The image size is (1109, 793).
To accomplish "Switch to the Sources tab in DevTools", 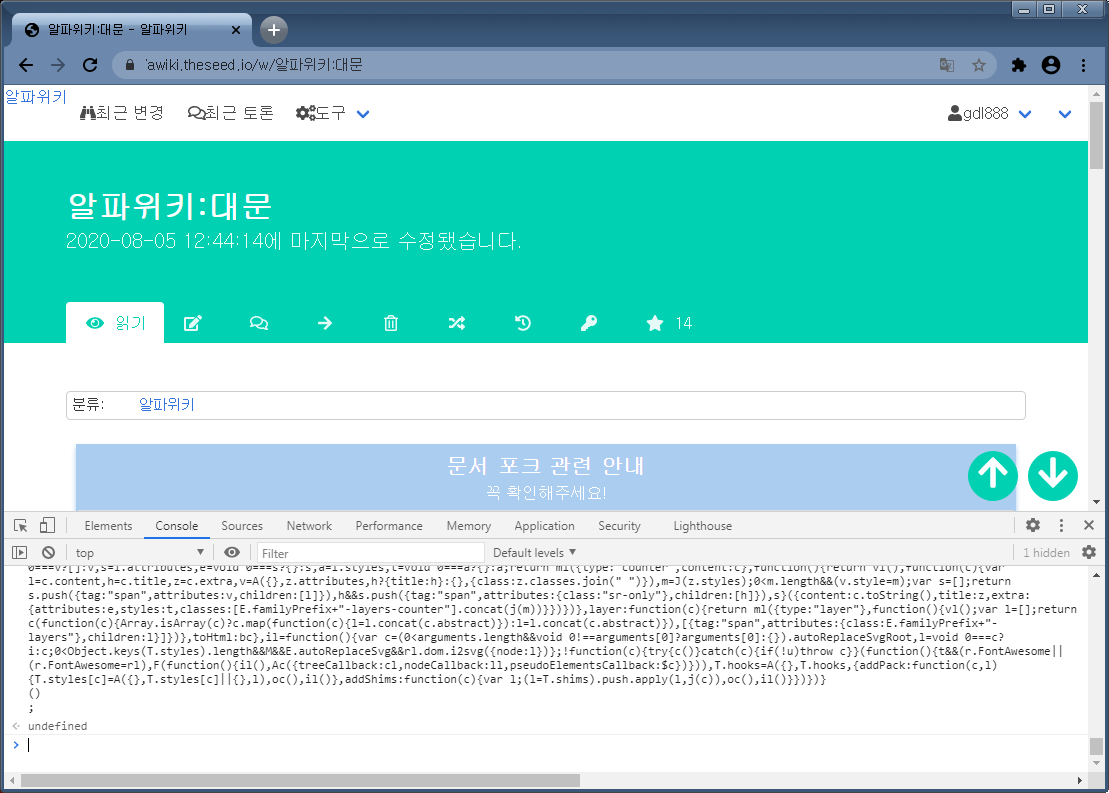I will 242,525.
